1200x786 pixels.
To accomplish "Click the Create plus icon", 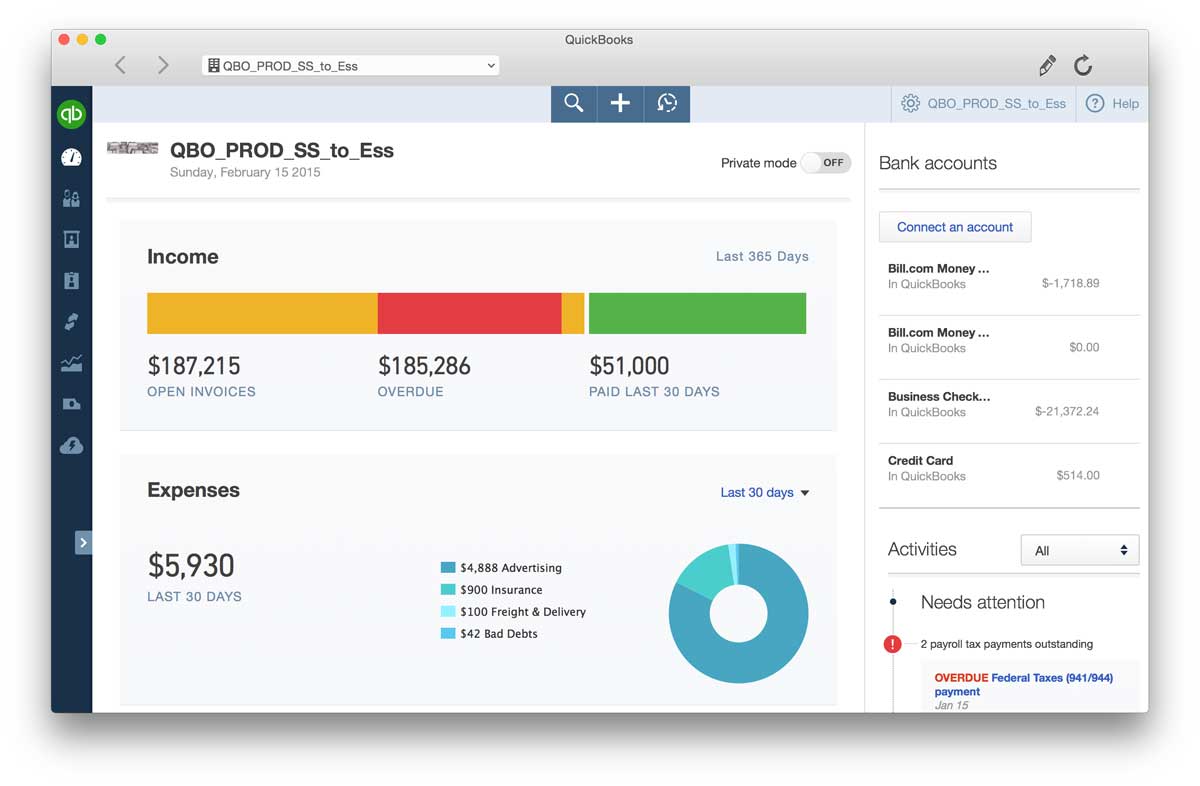I will click(x=620, y=103).
